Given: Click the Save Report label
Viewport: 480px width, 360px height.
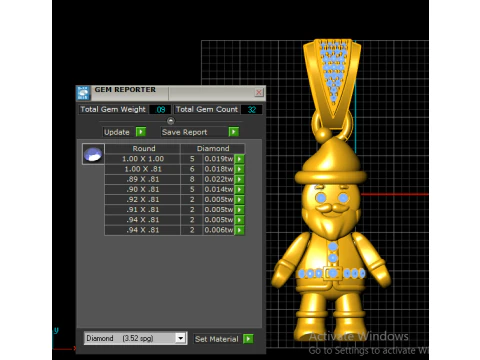Looking at the screenshot, I should click(184, 132).
